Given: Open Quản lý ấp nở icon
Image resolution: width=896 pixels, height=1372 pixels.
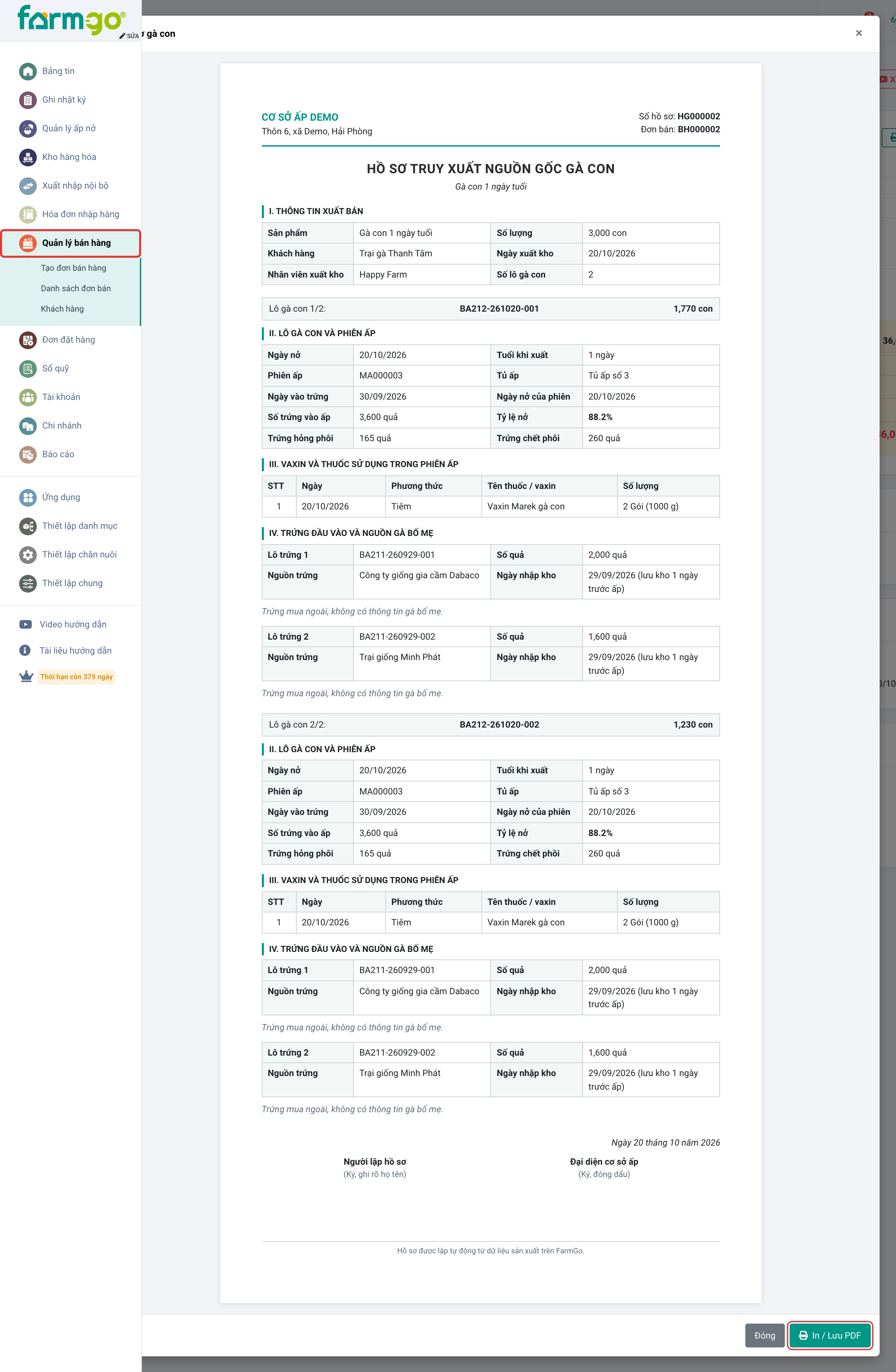Looking at the screenshot, I should (x=28, y=129).
